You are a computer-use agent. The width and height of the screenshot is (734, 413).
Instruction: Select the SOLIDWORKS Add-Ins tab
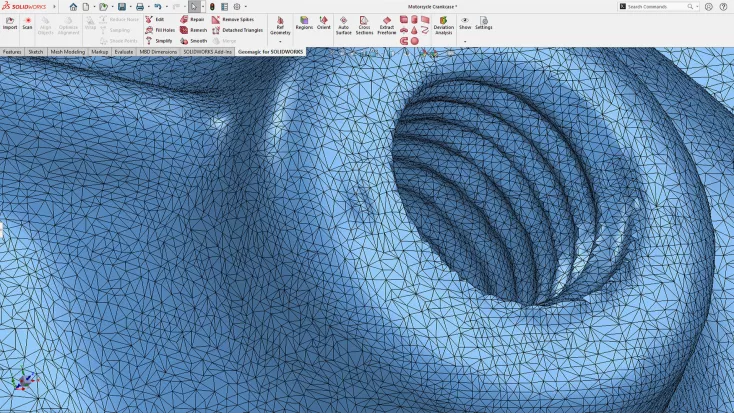[207, 52]
